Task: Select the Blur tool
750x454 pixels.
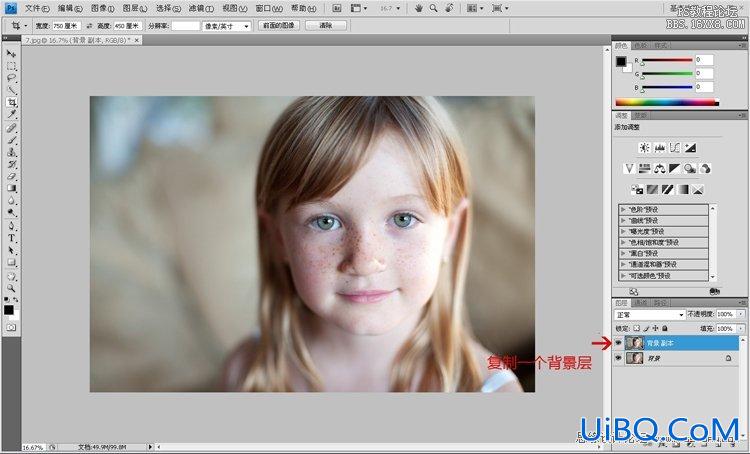Action: tap(11, 201)
